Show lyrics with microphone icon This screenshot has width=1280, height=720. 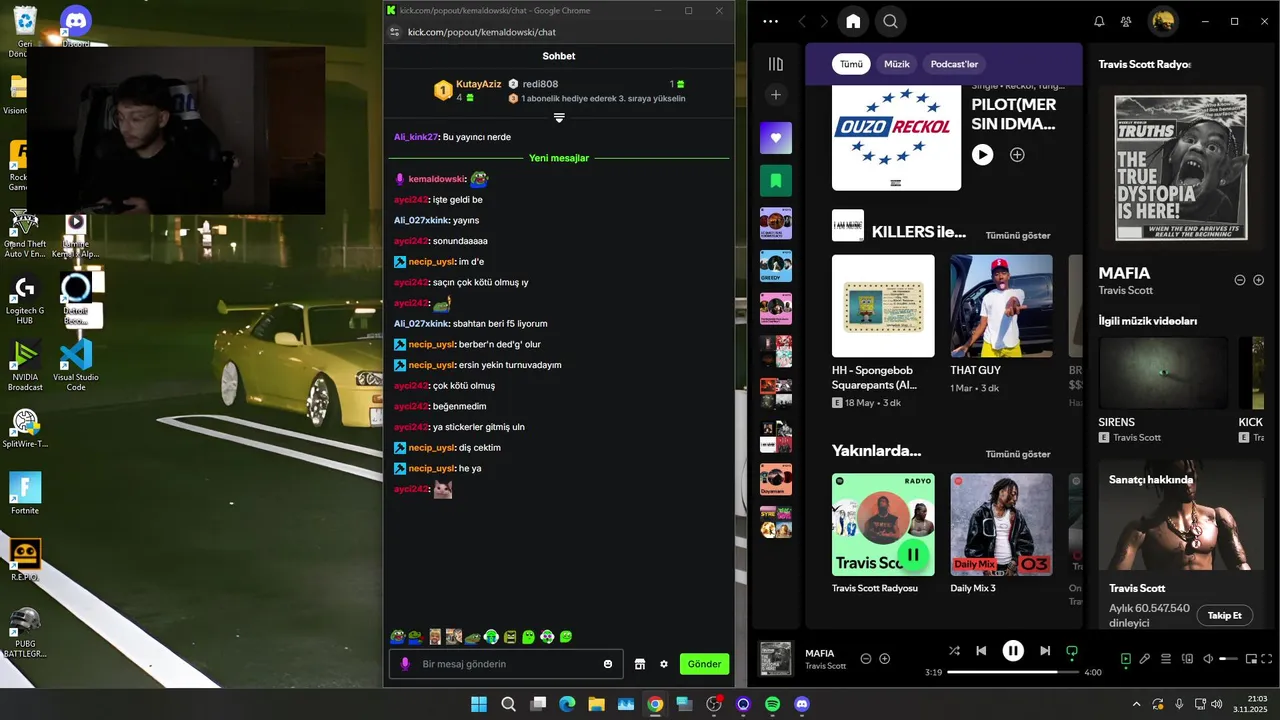point(1145,659)
